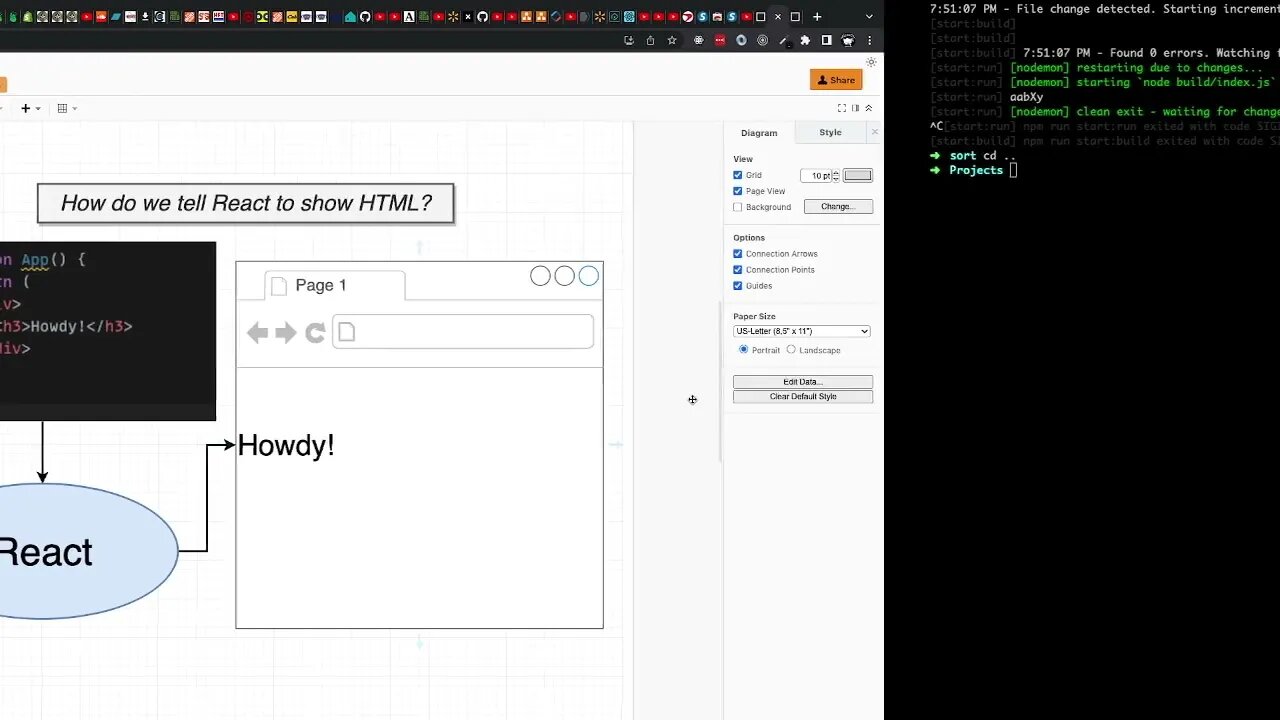
Task: Switch to the Diagram tab
Action: point(759,133)
